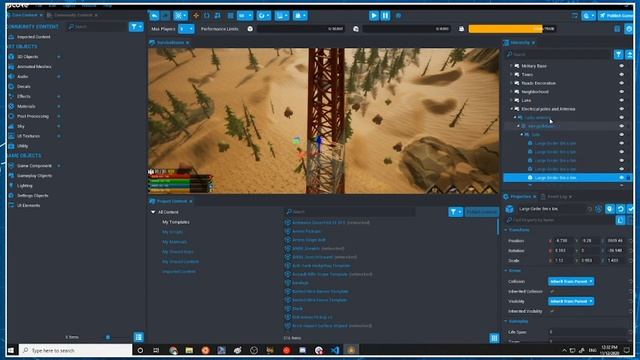Toggle visibility eye for Electrical poles and Antenna
This screenshot has width=640, height=360.
[622, 109]
